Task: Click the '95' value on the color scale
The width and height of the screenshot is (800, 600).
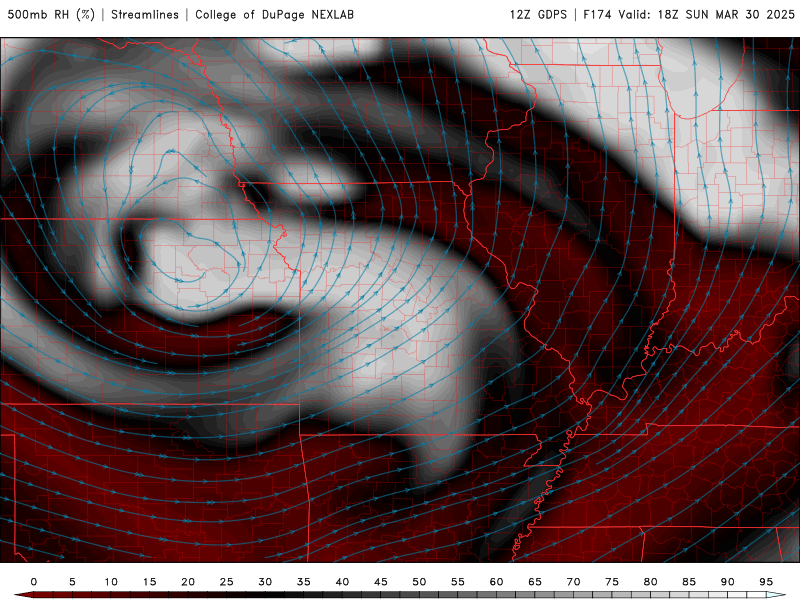Action: click(766, 582)
